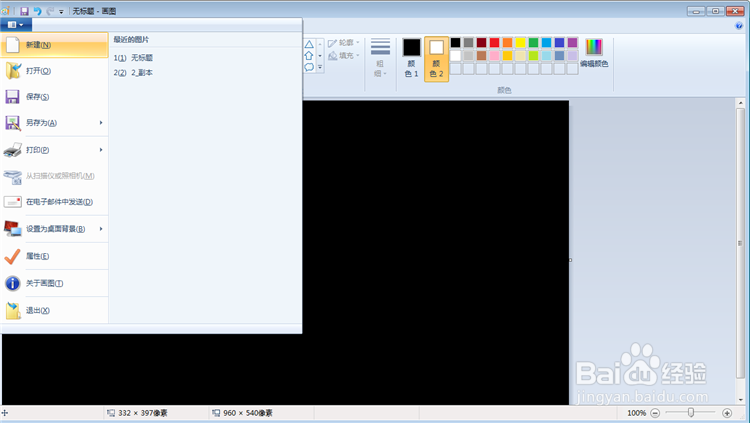Click the zoom slider handle
Image resolution: width=750 pixels, height=423 pixels.
tap(691, 412)
